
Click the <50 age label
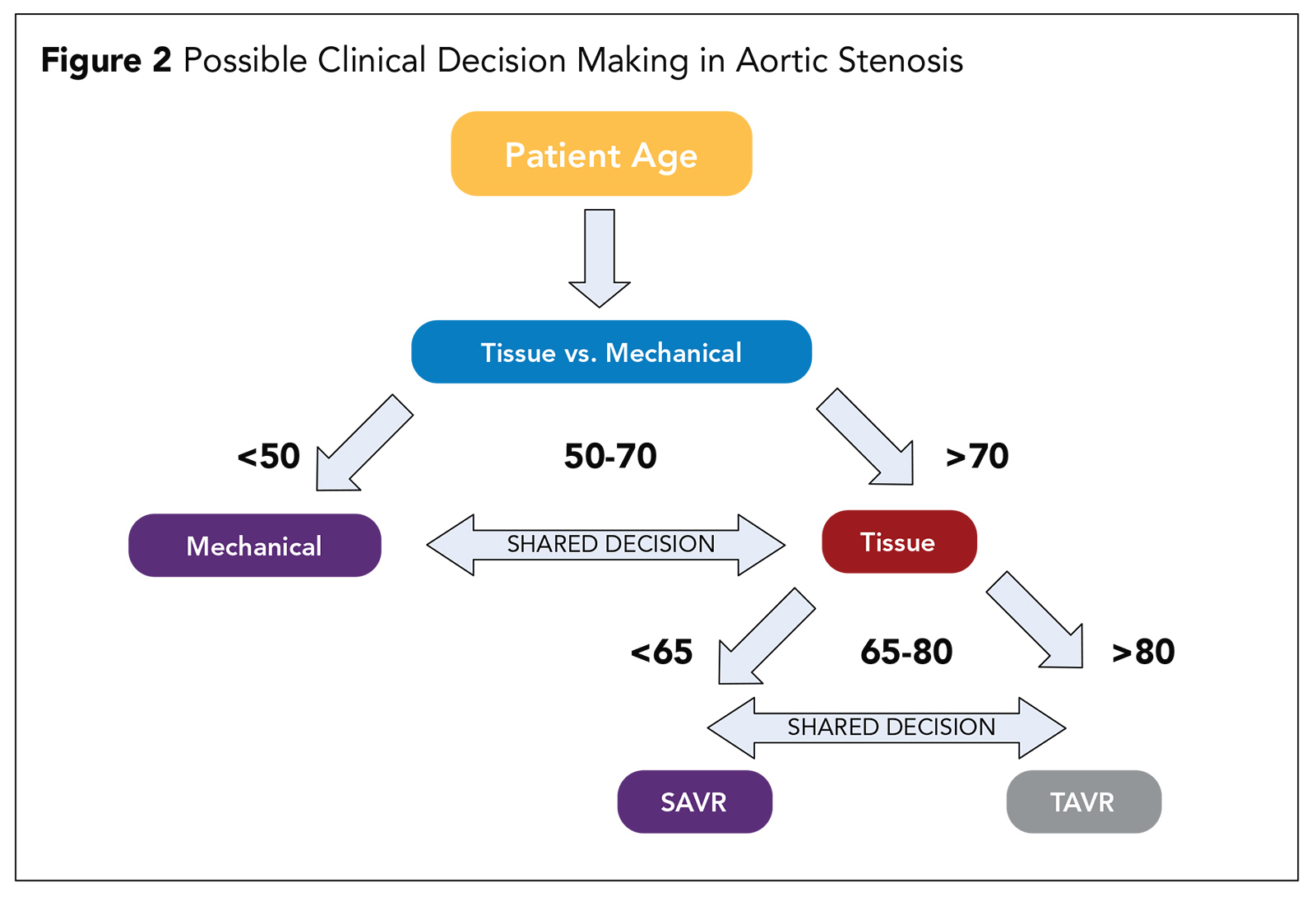(x=268, y=456)
